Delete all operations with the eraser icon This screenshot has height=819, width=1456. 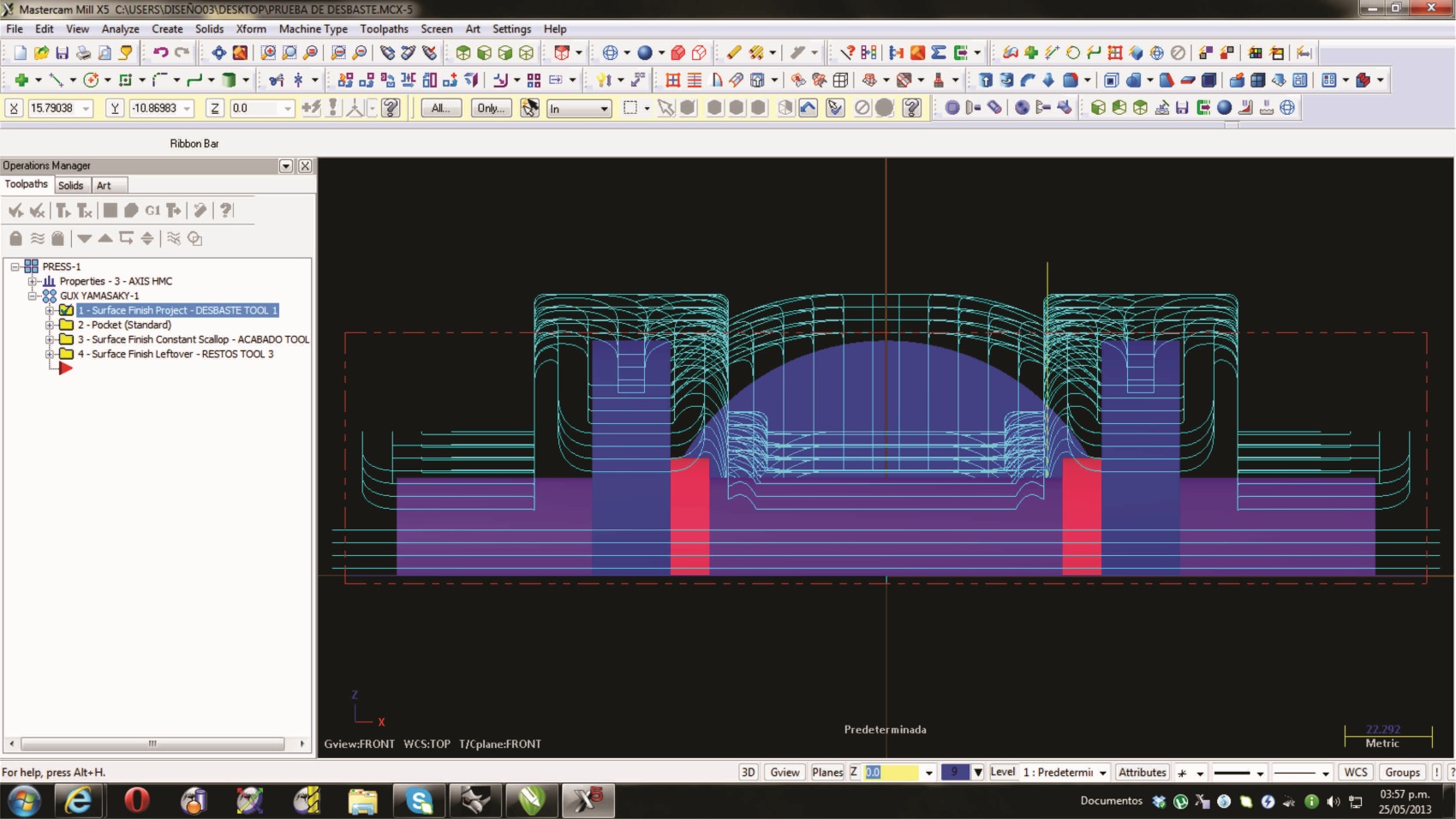click(200, 210)
